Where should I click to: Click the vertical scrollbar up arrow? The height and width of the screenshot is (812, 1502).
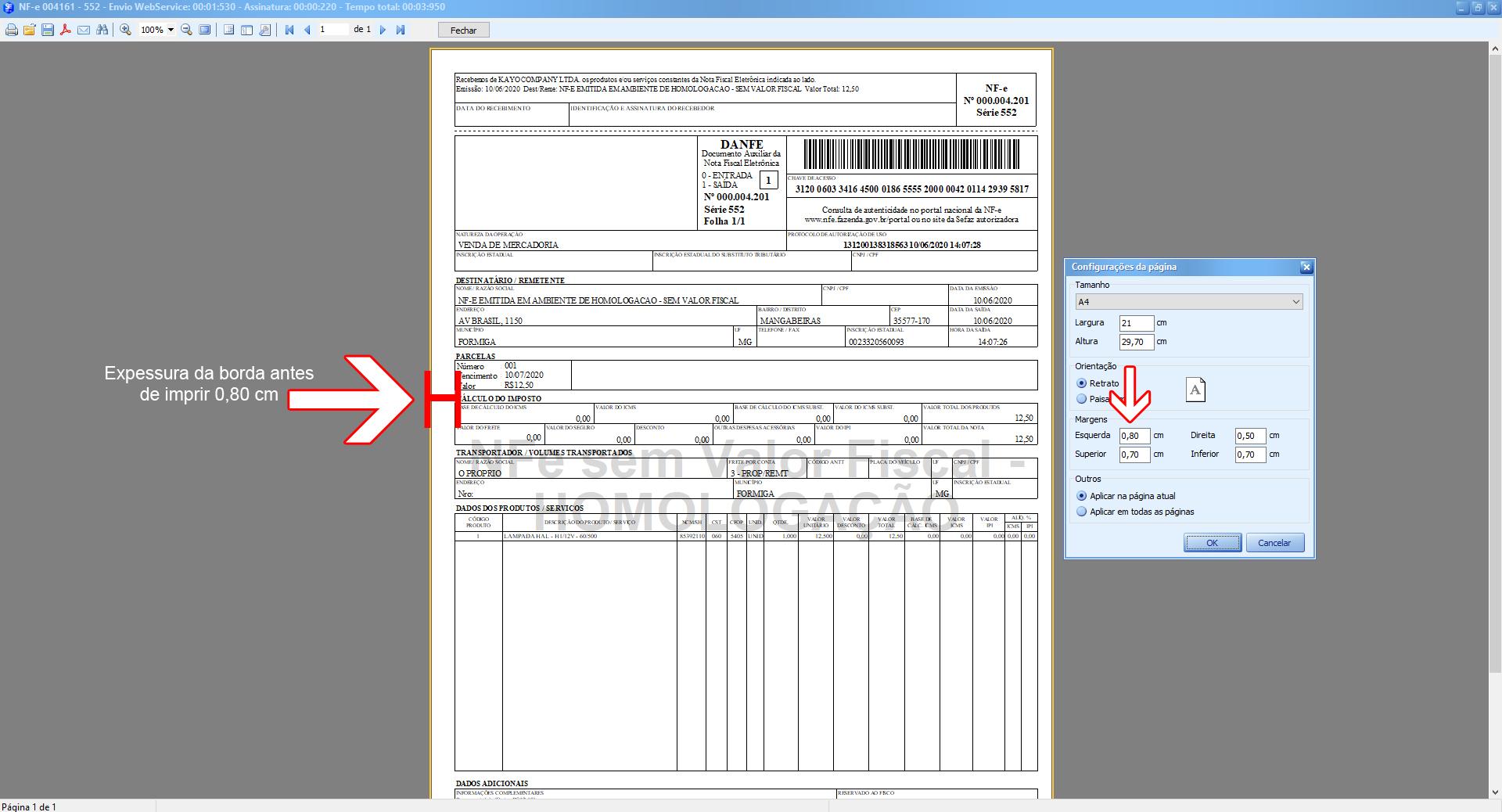click(x=1495, y=49)
